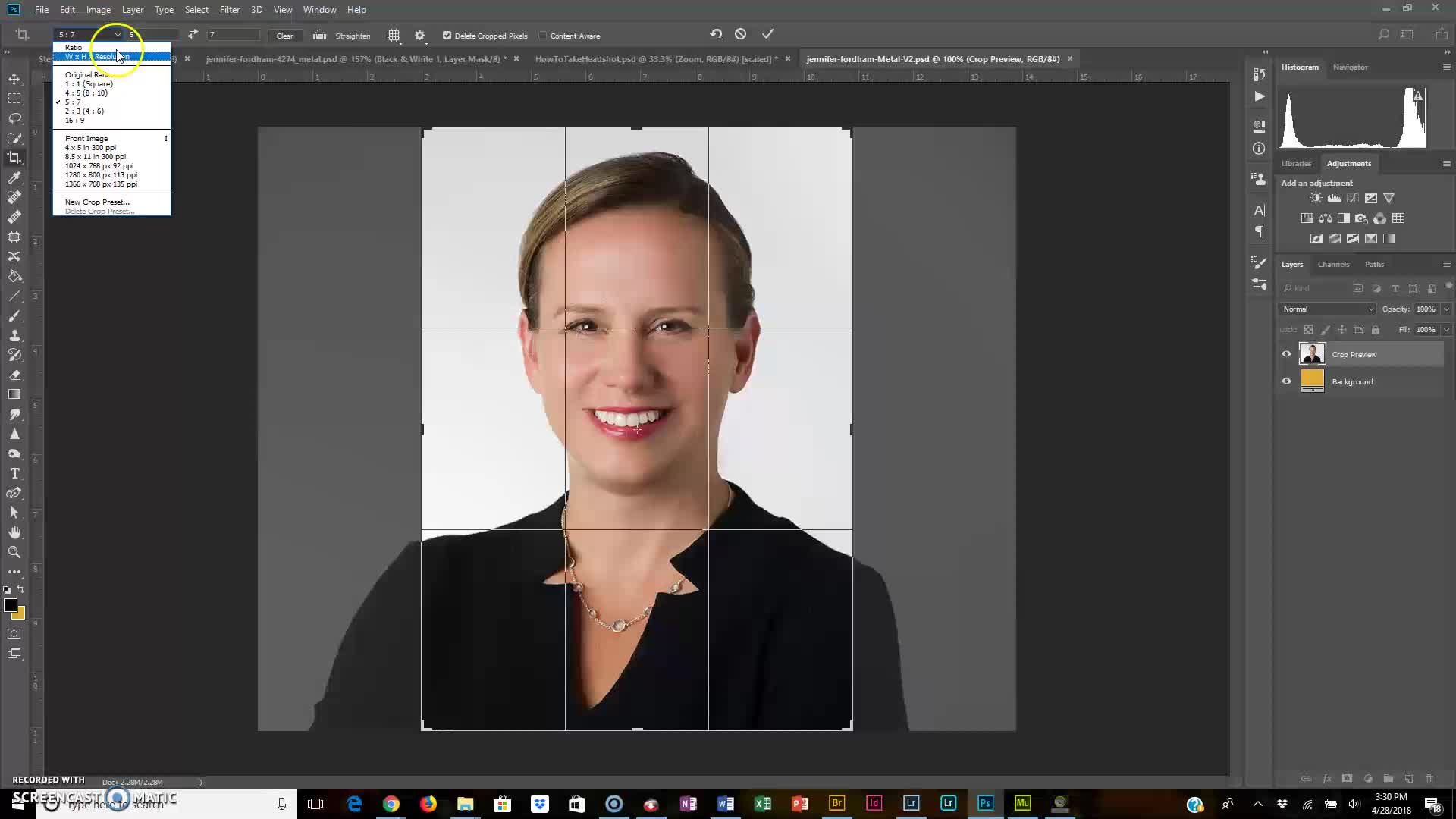Open the Fill slider dropdown
This screenshot has width=1456, height=819.
click(1446, 330)
